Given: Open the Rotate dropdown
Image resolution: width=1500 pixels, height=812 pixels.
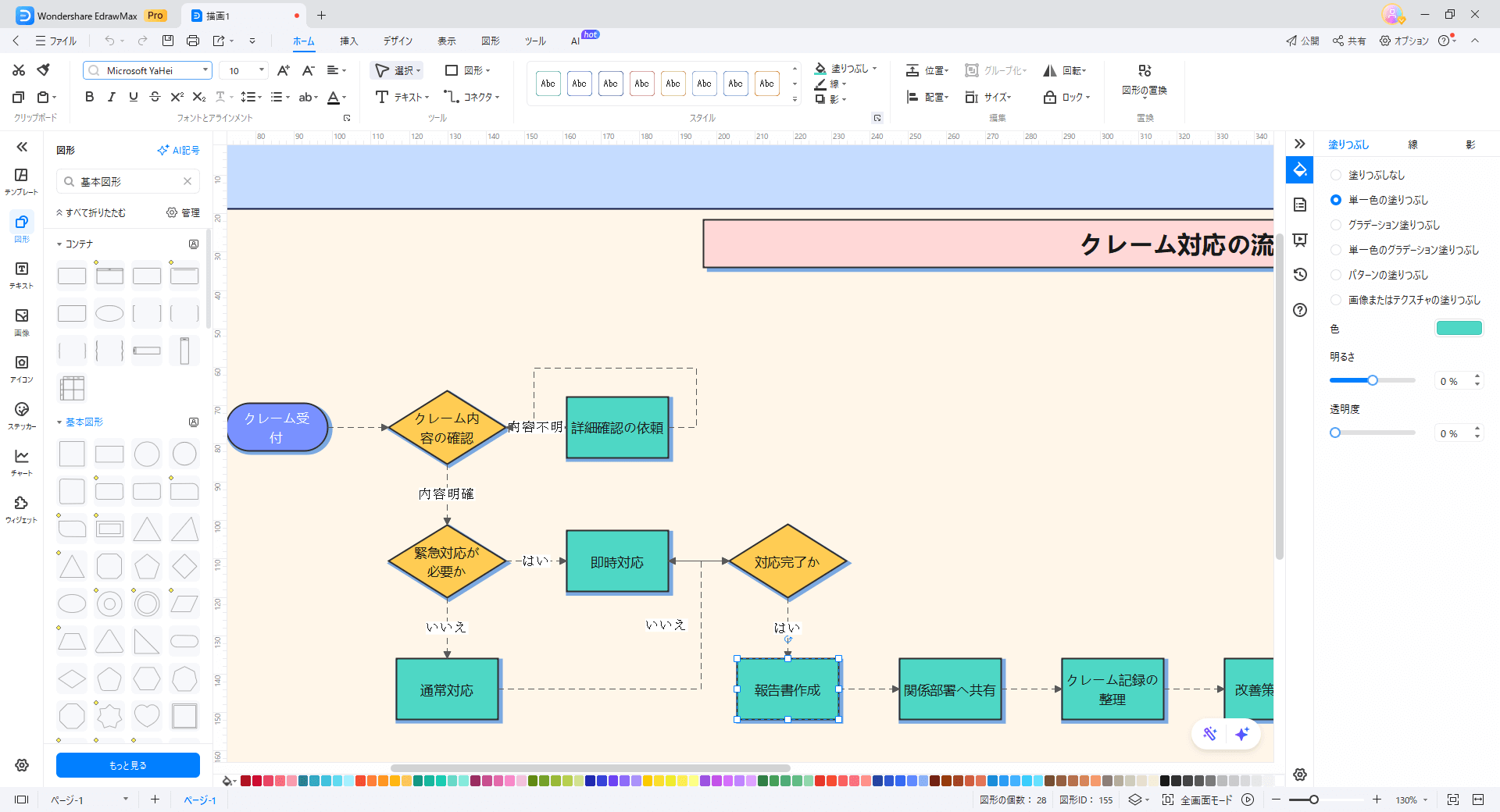Looking at the screenshot, I should tap(1065, 70).
